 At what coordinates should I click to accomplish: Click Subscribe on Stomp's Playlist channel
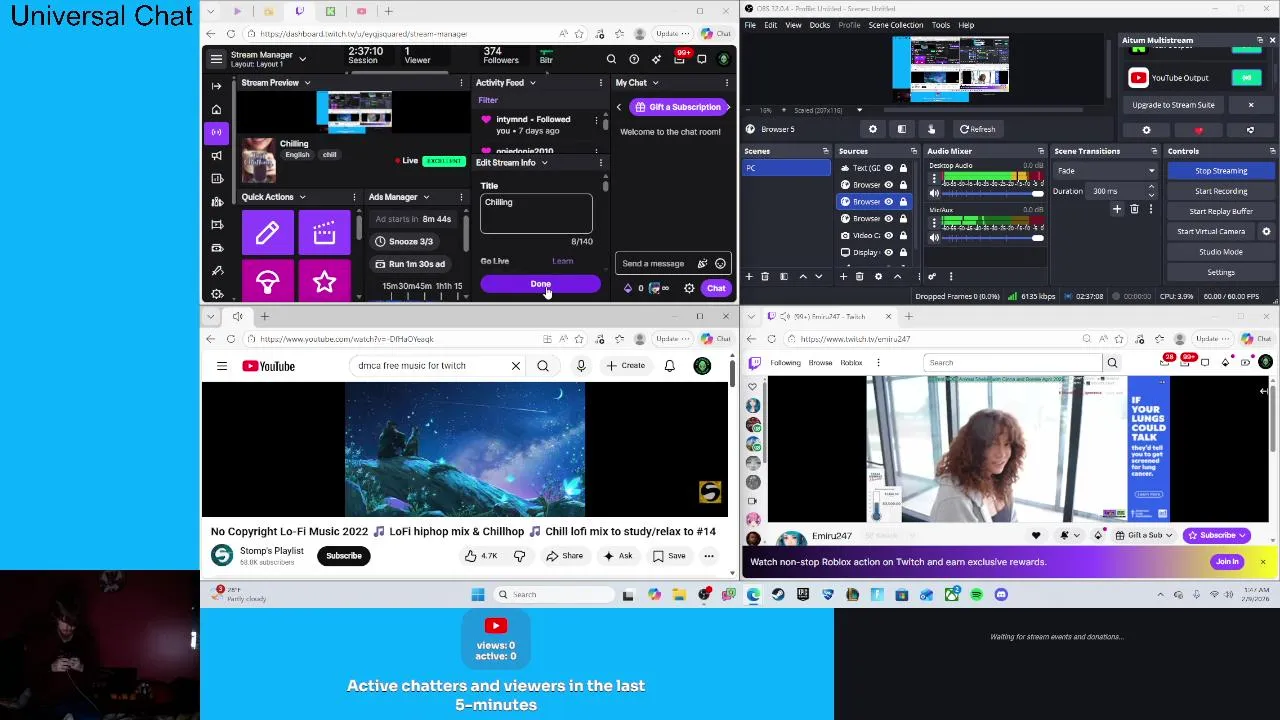[x=343, y=556]
